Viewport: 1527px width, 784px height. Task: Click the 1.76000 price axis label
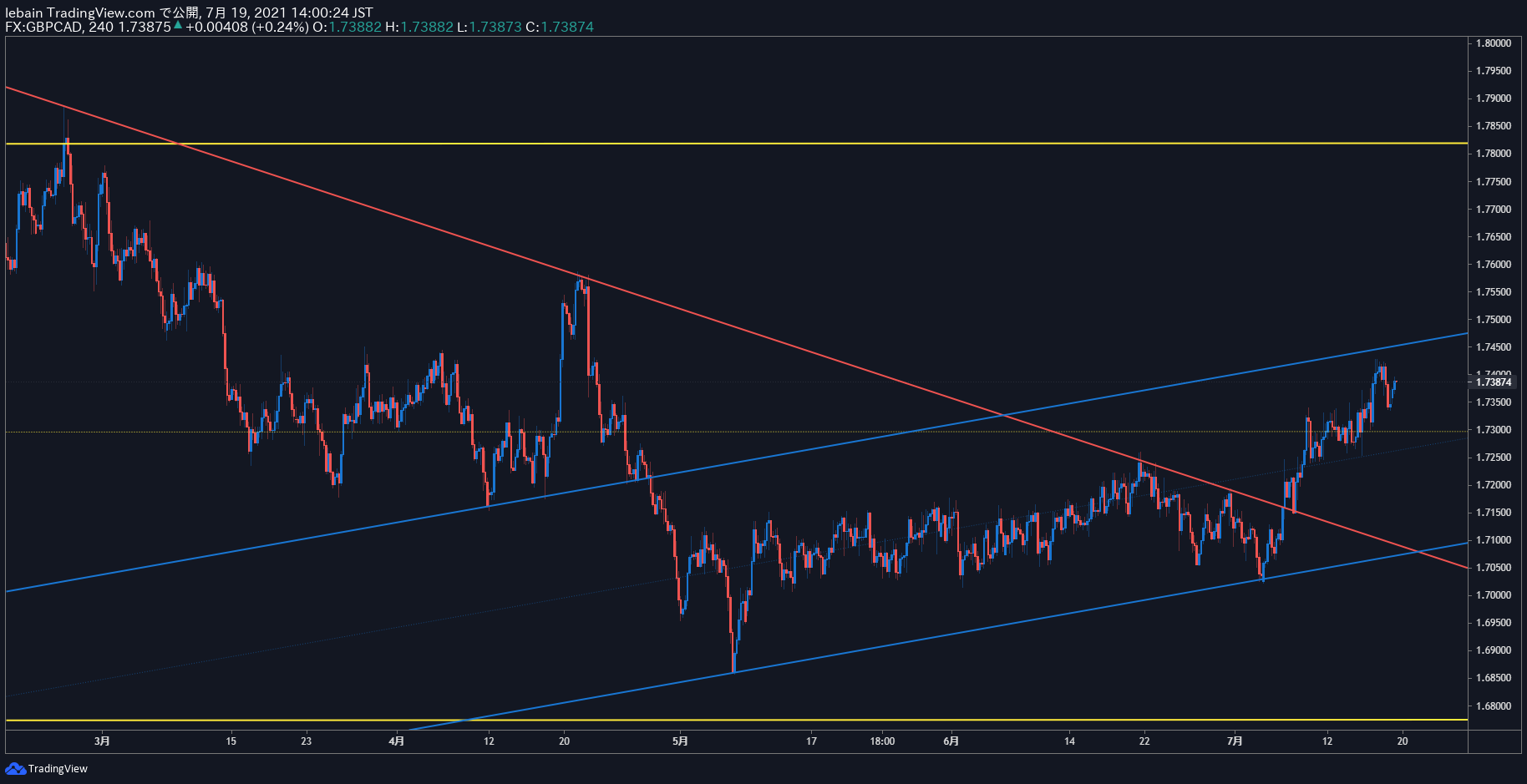[1494, 265]
